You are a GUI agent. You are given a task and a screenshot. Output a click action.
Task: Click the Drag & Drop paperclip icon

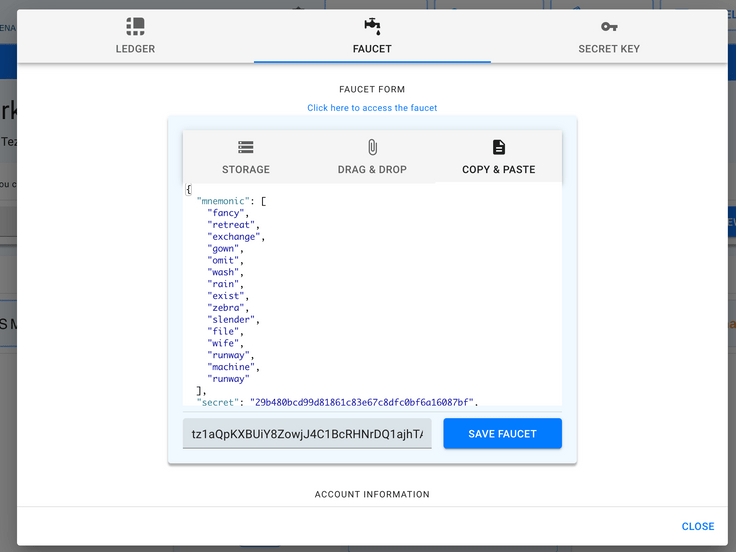point(372,147)
